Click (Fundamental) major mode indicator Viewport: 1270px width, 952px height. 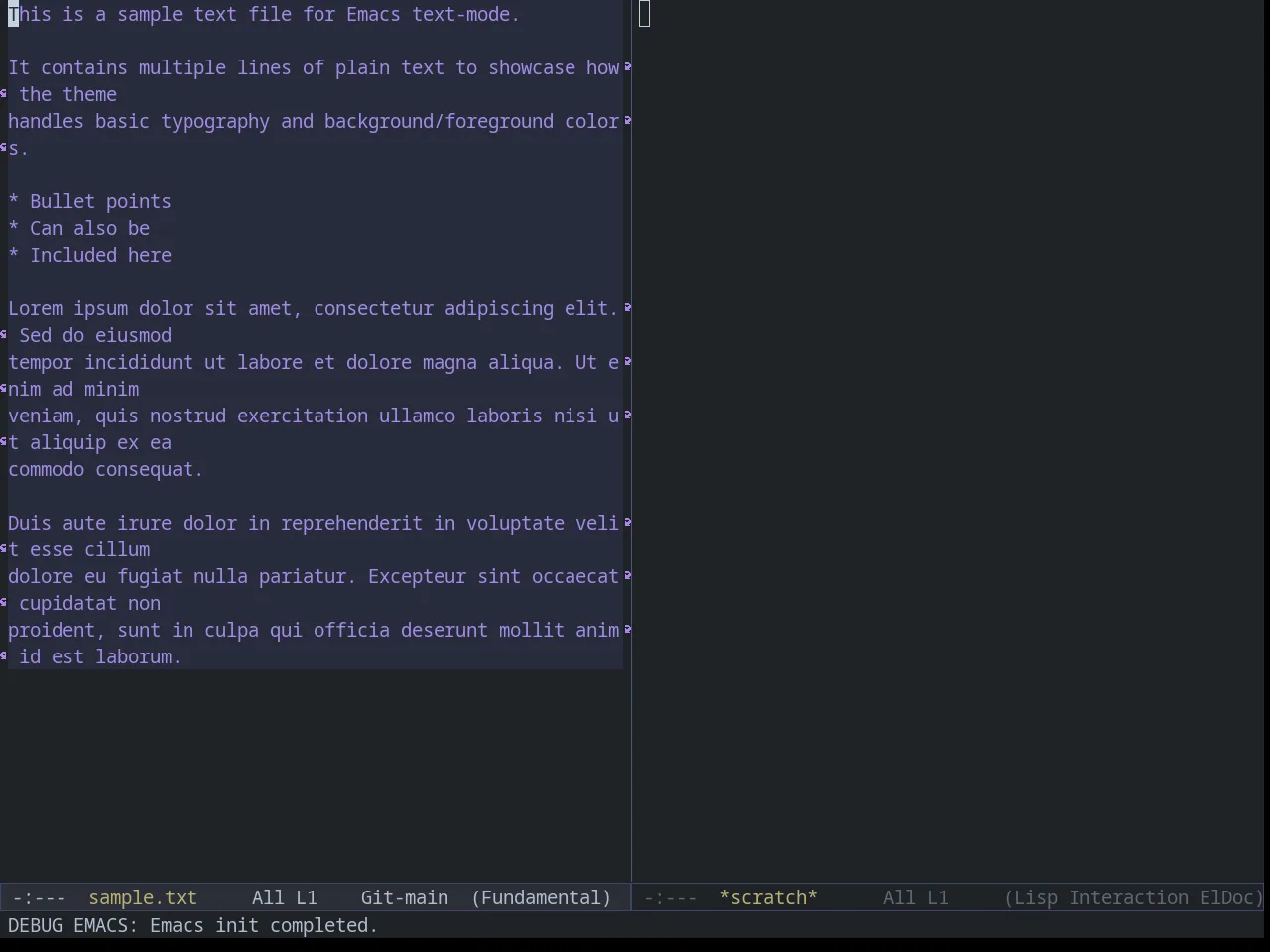pyautogui.click(x=542, y=897)
